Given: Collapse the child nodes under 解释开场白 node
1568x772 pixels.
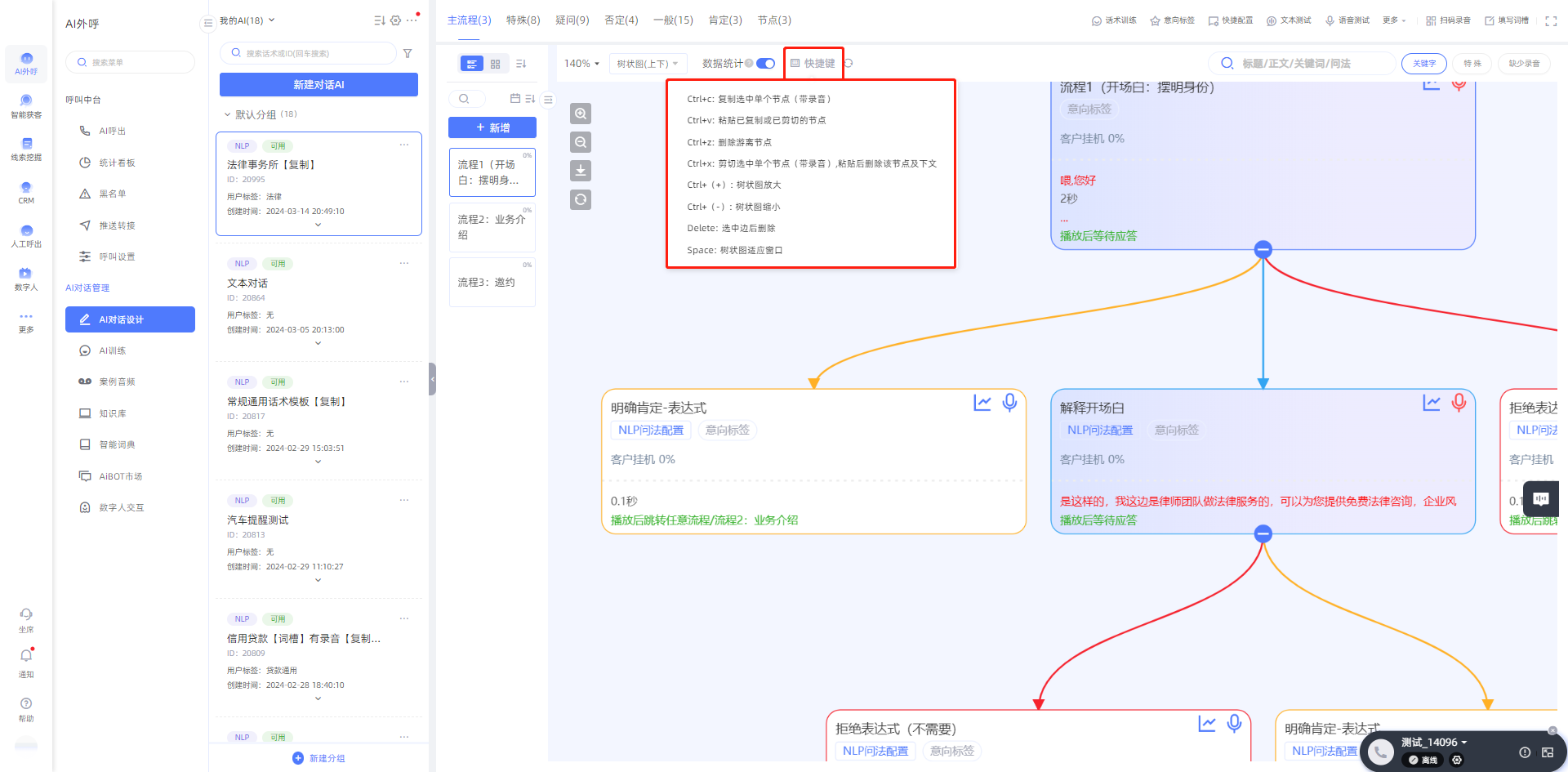Looking at the screenshot, I should [1263, 534].
